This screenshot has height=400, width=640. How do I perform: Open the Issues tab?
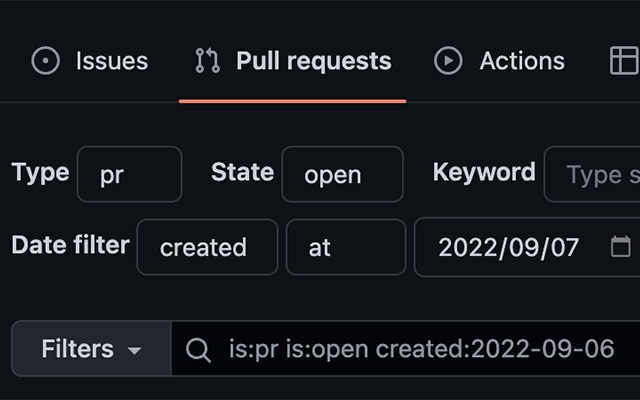coord(110,61)
